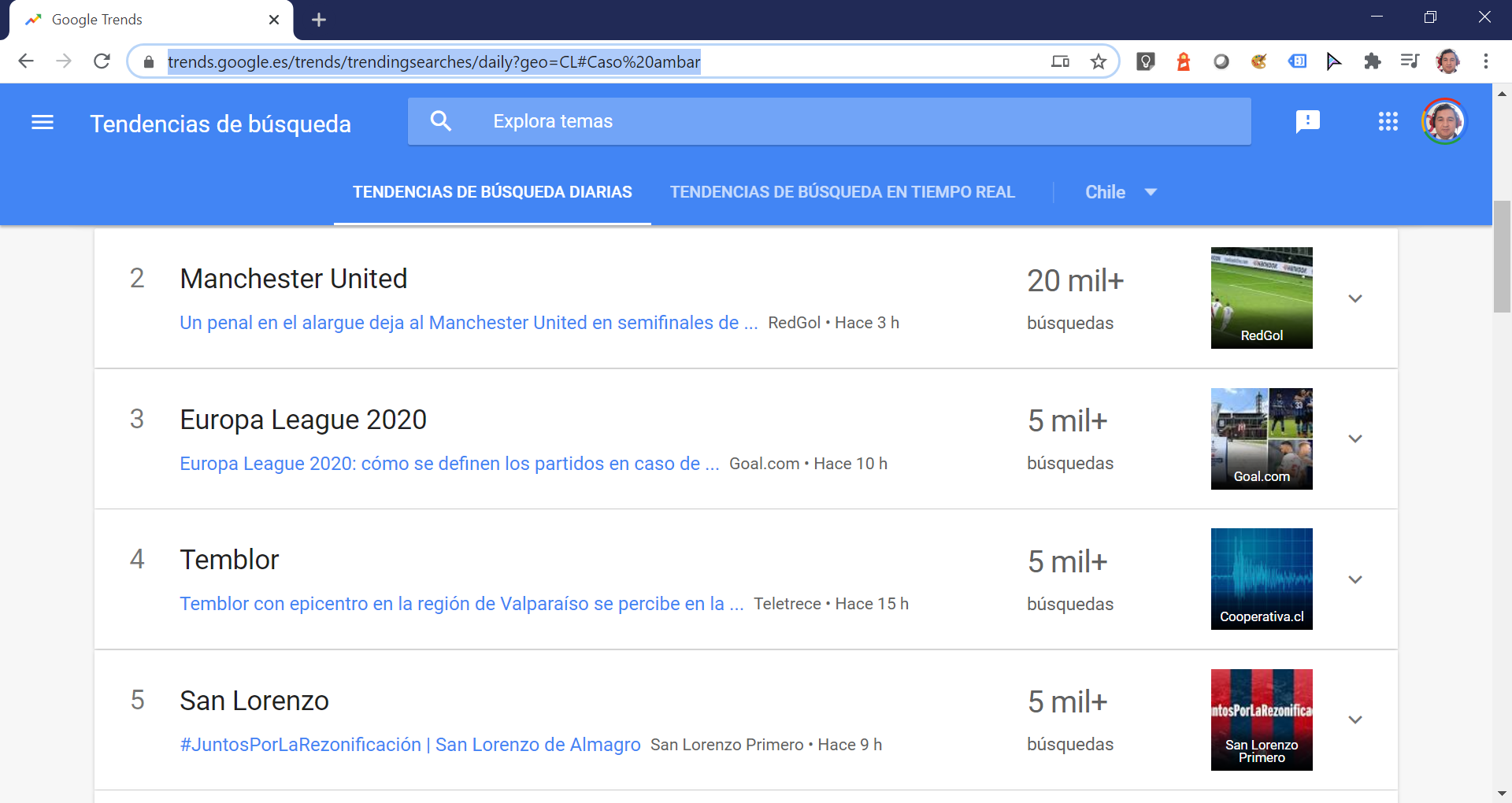Open the Chile country dropdown

1121,192
